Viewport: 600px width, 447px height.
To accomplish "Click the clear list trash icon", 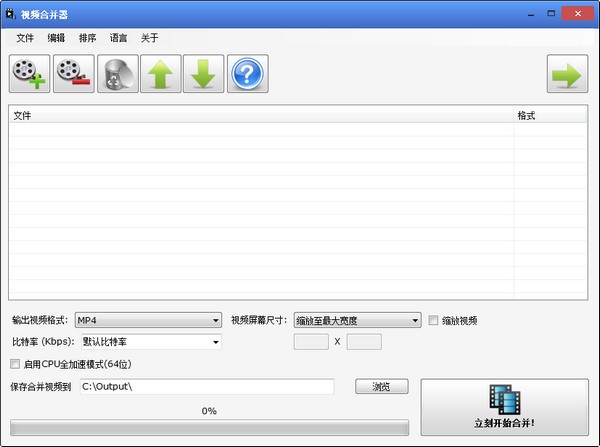I will point(117,73).
